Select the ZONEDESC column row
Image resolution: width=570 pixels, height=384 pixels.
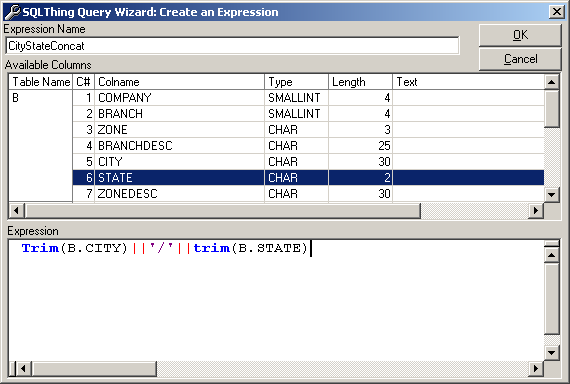[x=308, y=193]
